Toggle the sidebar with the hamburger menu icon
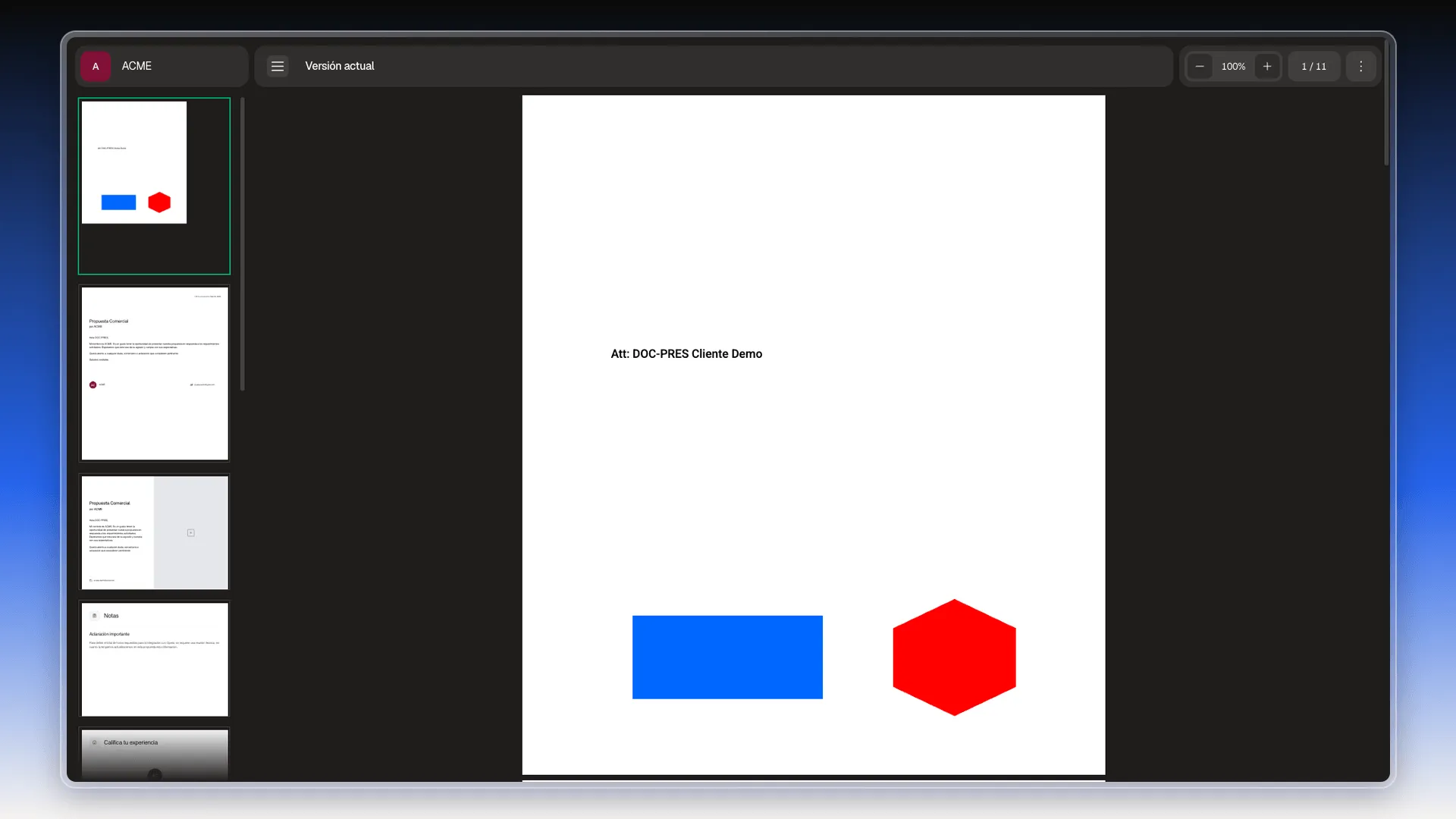 [x=278, y=67]
